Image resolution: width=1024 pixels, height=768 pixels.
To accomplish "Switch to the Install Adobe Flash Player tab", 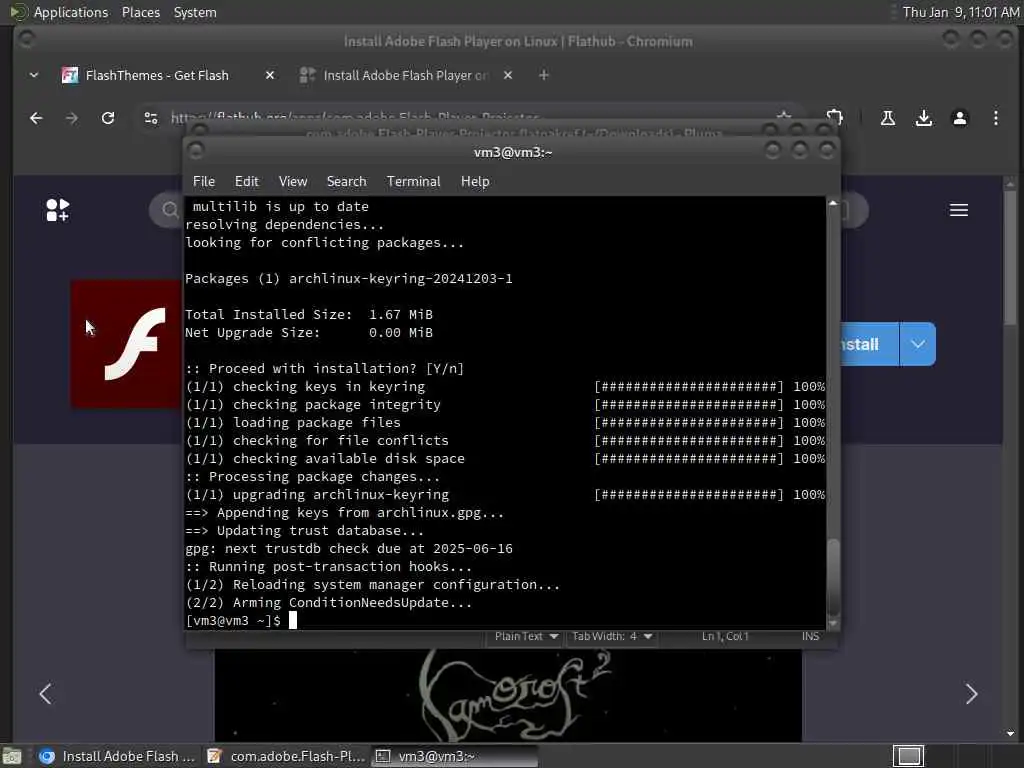I will (405, 75).
